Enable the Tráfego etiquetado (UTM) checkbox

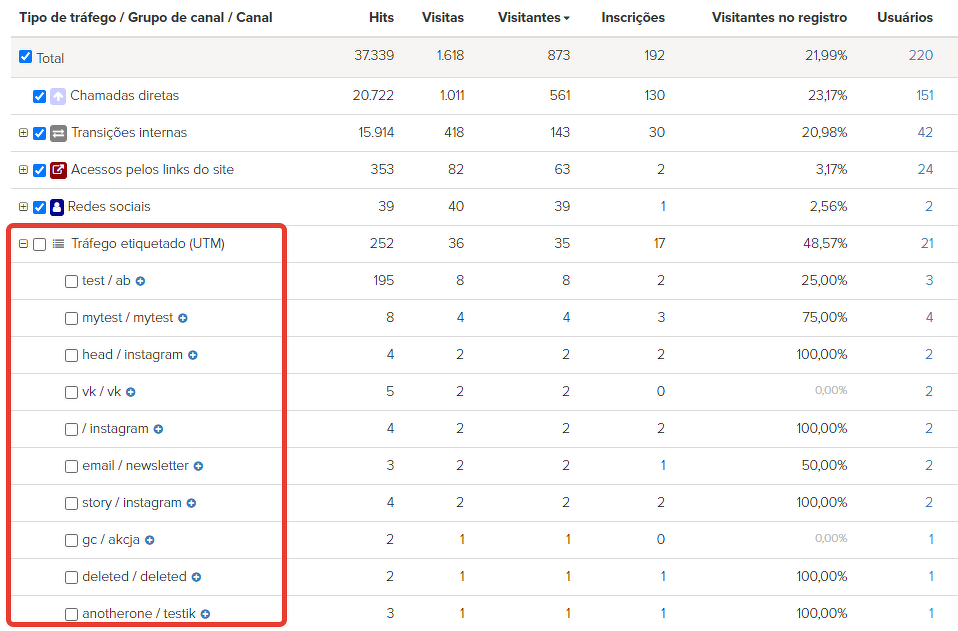(x=39, y=244)
